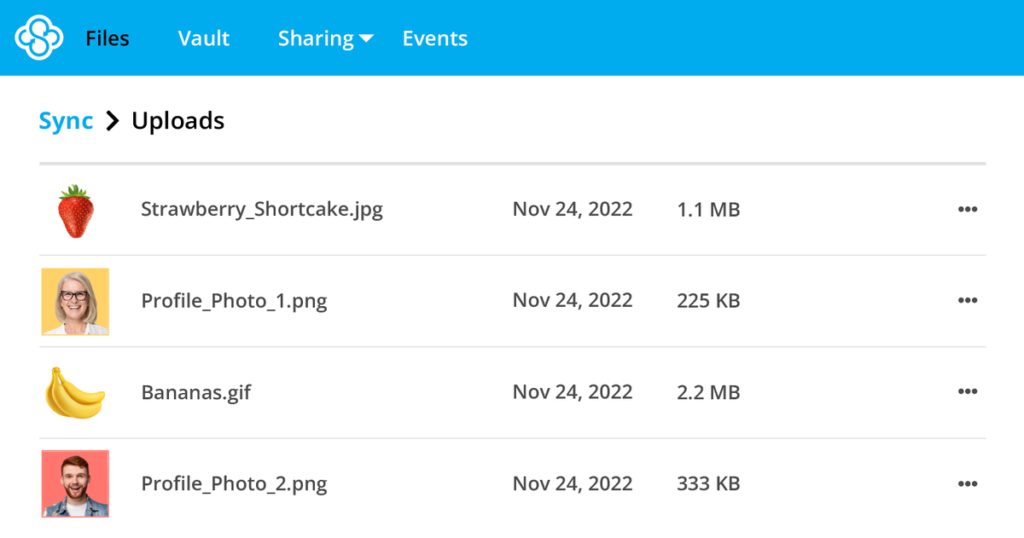Click the breadcrumb chevron separator
The image size is (1024, 538).
click(112, 121)
